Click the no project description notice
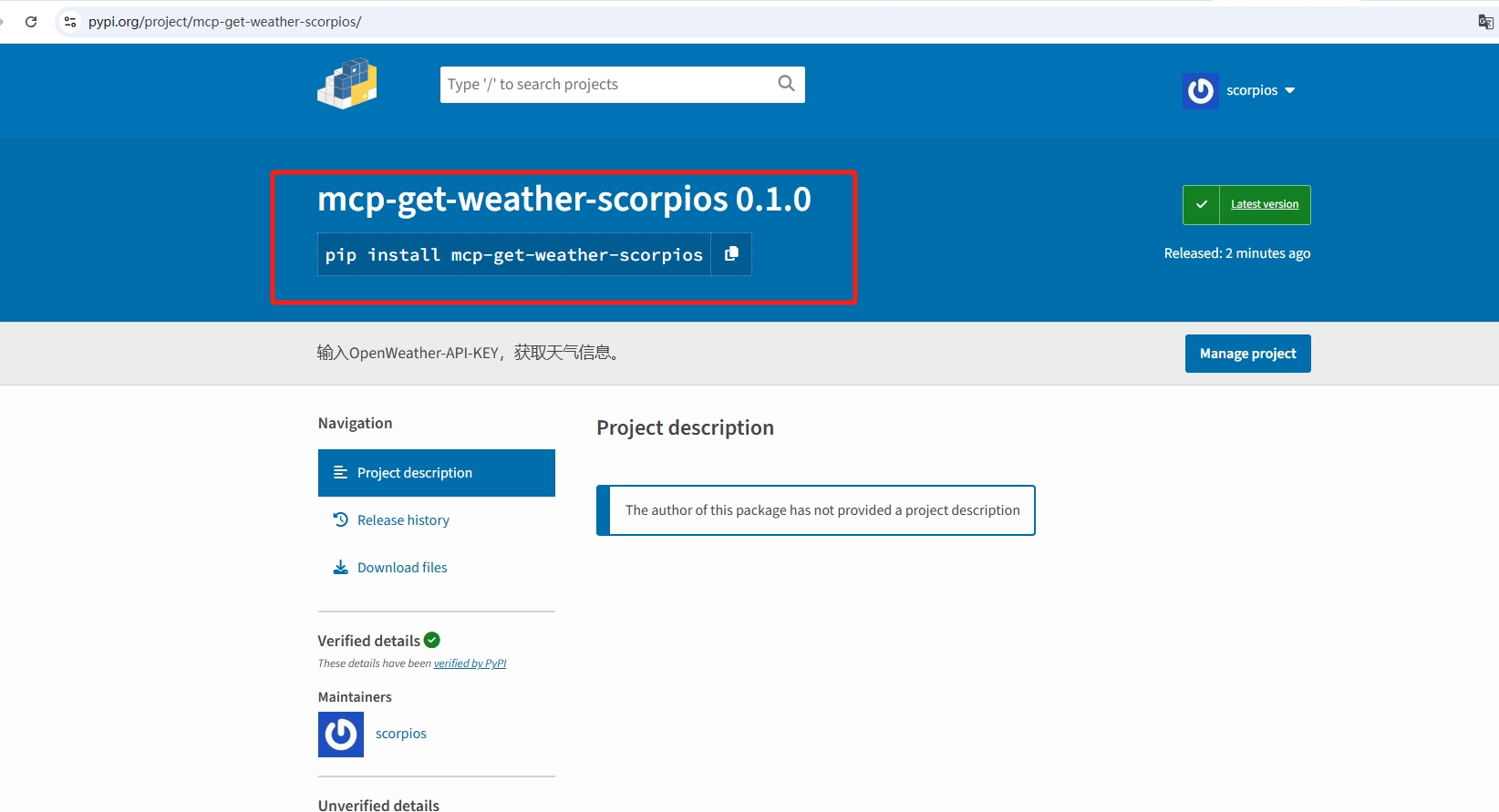 (816, 510)
